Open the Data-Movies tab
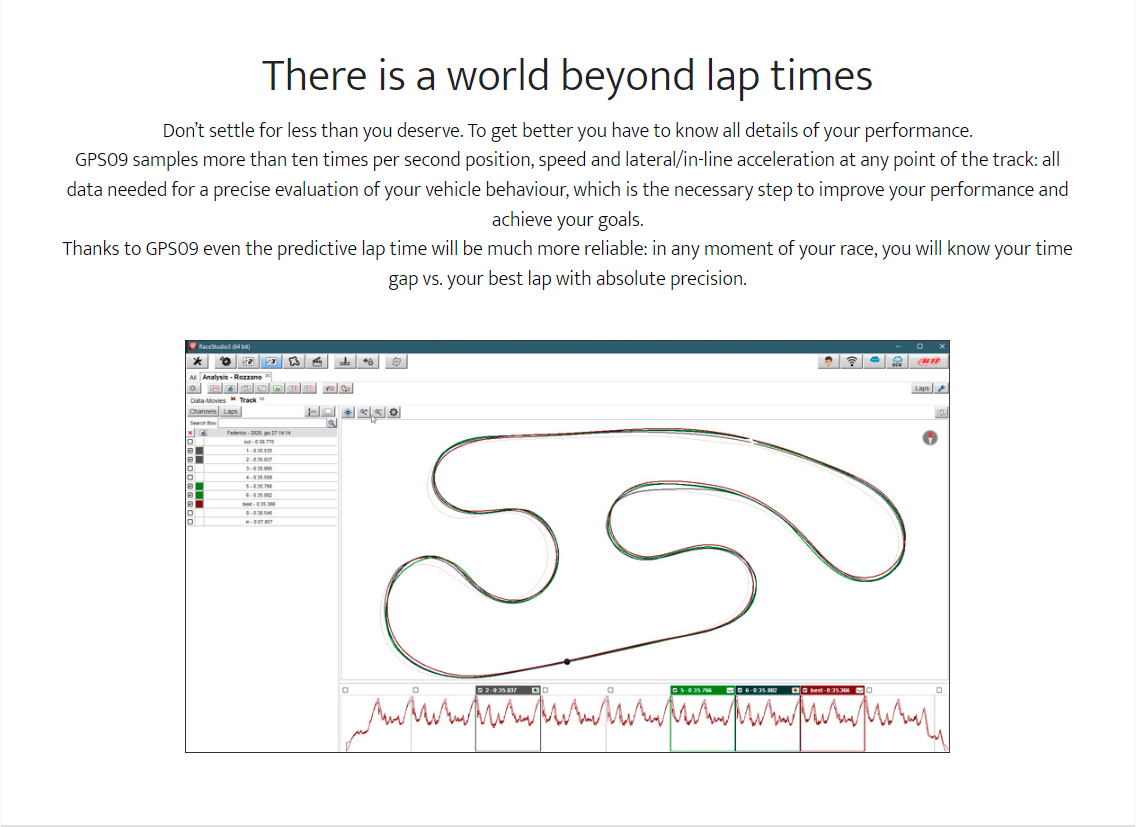1136x827 pixels. pos(208,400)
